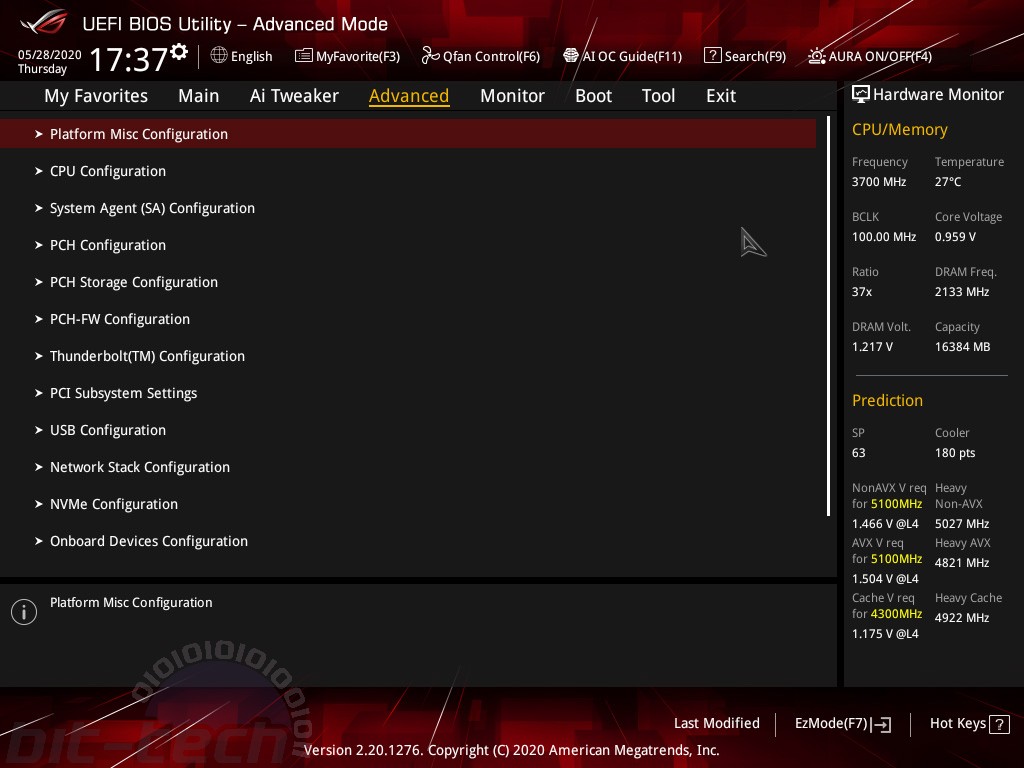Screen dimensions: 1024x768
Task: Click the Qfan Control fan icon
Action: coord(430,56)
